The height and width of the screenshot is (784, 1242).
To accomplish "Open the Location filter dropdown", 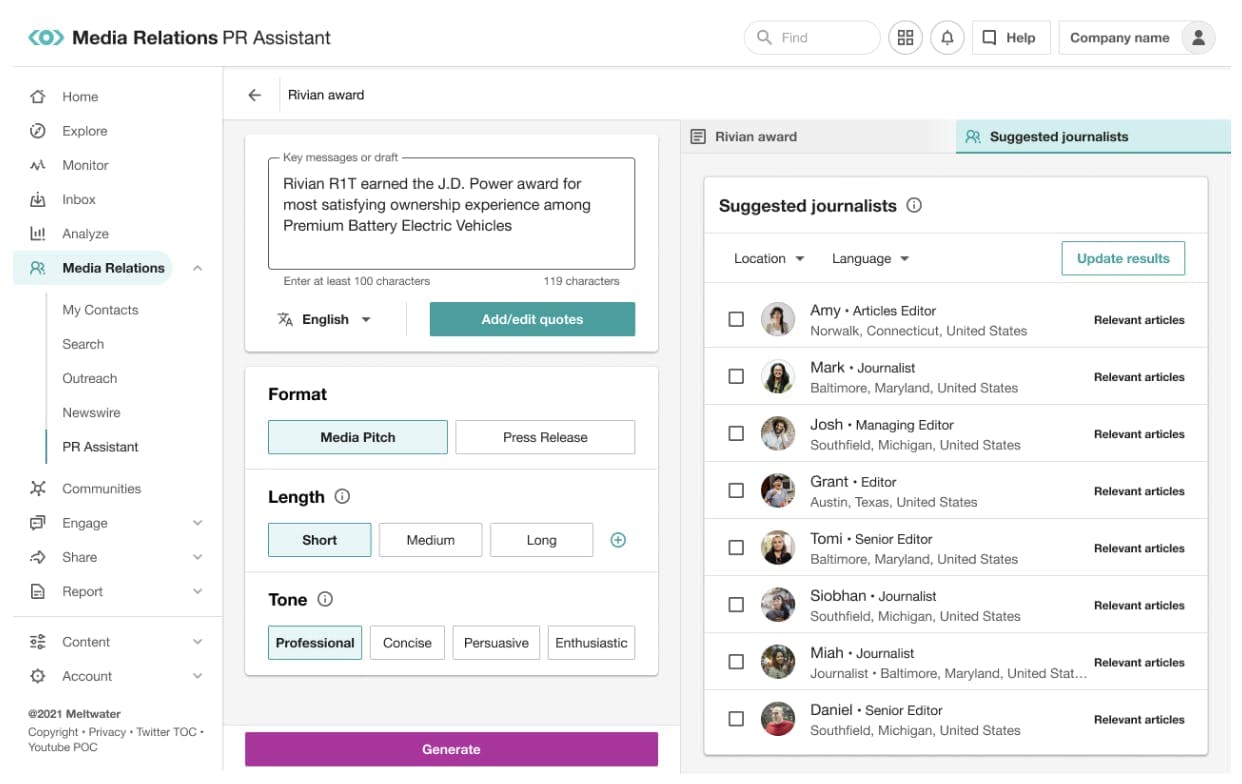I will click(x=768, y=258).
